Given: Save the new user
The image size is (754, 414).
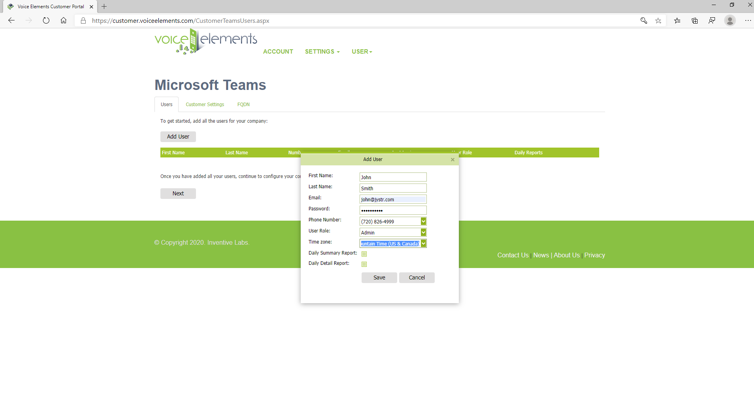Looking at the screenshot, I should pos(379,277).
